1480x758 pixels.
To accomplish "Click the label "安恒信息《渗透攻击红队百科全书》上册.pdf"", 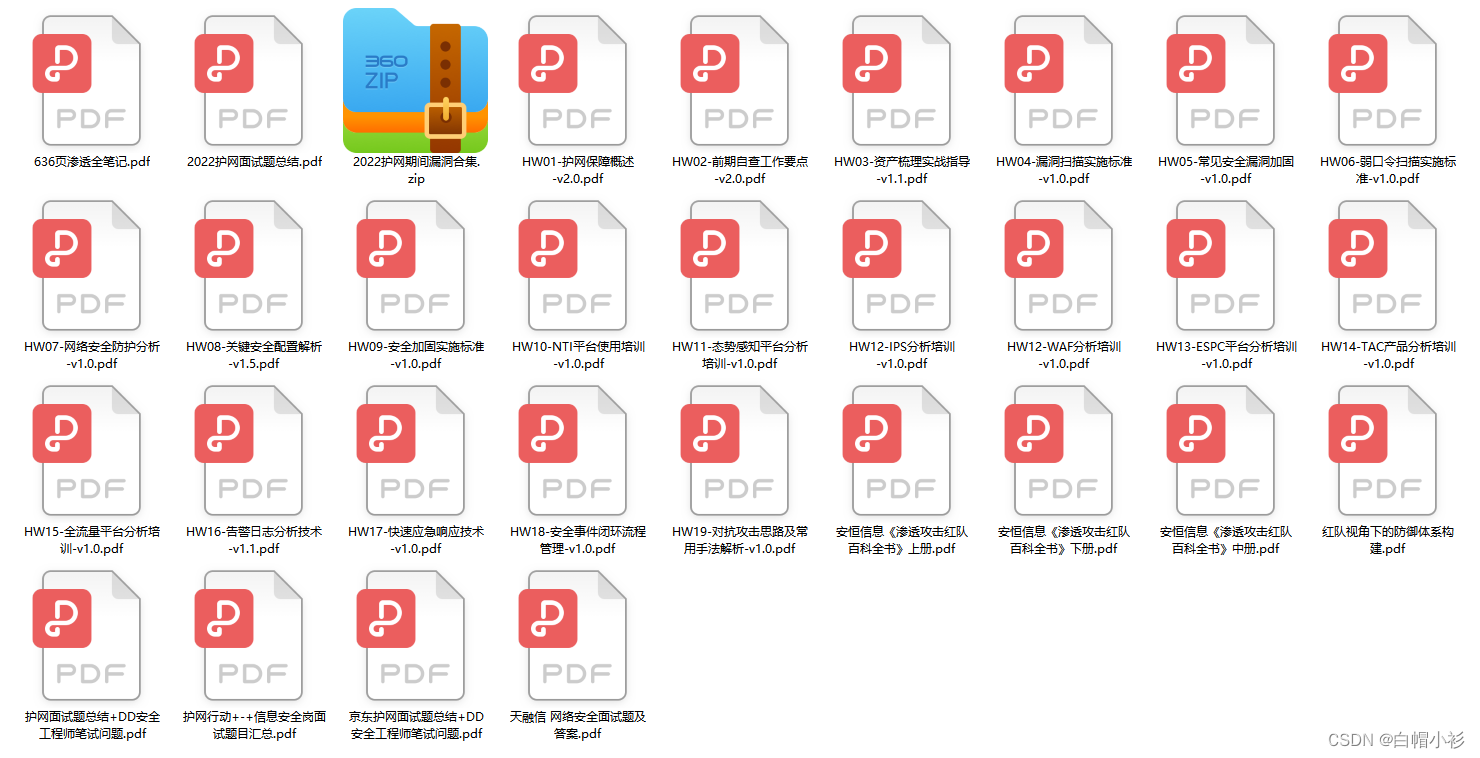I will [x=902, y=540].
